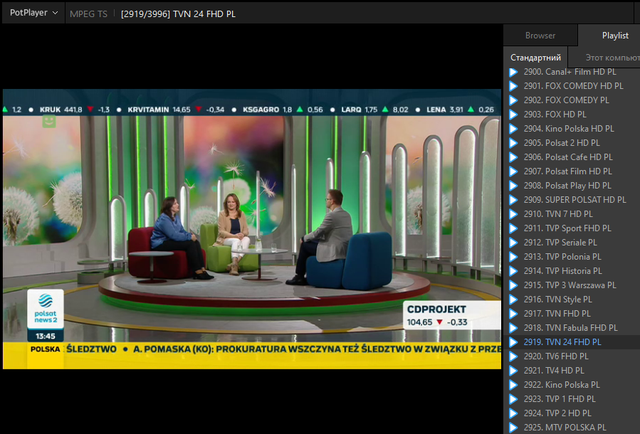Click play icon next to 2921. TV4 HD PL
Viewport: 640px width, 434px height.
pos(513,371)
